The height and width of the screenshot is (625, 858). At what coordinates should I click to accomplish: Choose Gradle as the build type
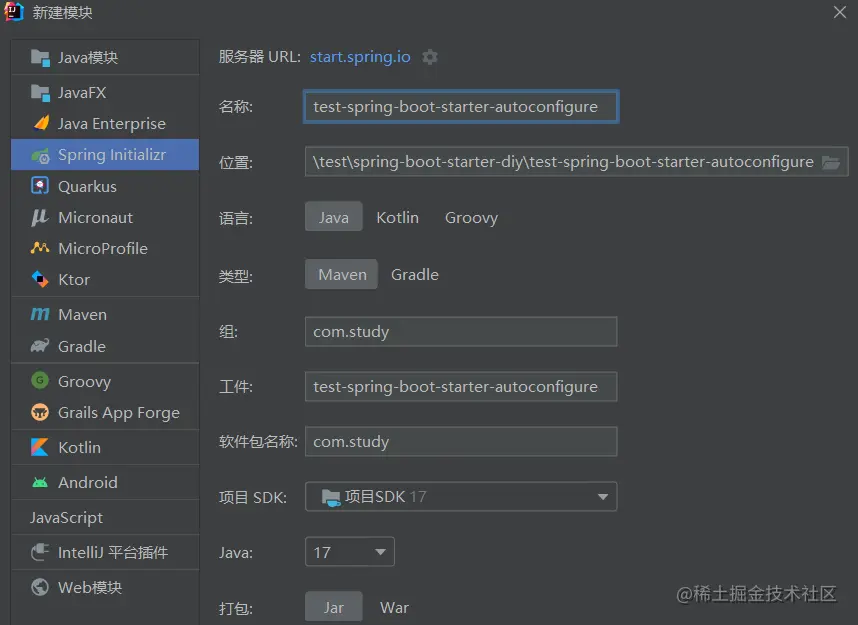[415, 274]
